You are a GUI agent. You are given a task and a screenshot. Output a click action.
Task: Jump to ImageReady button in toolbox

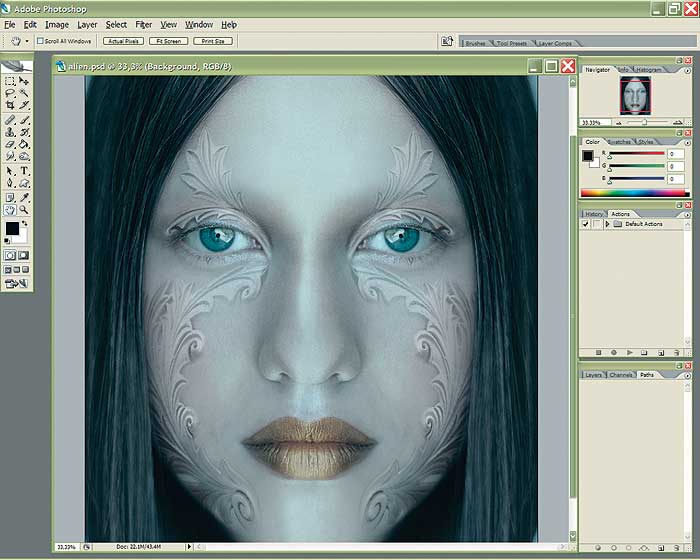point(17,284)
